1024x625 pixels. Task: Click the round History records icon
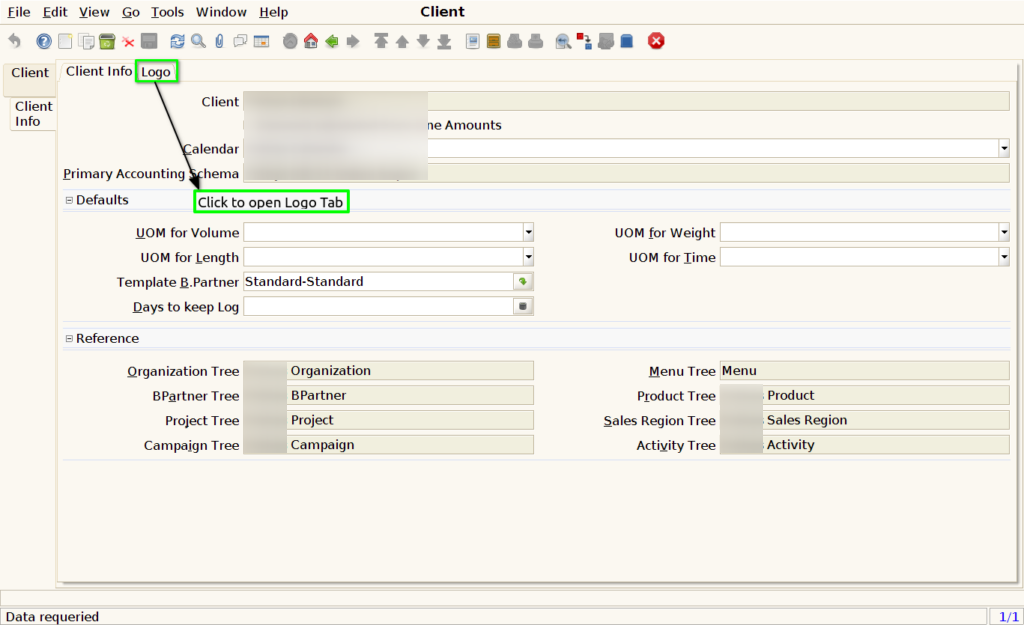point(290,41)
